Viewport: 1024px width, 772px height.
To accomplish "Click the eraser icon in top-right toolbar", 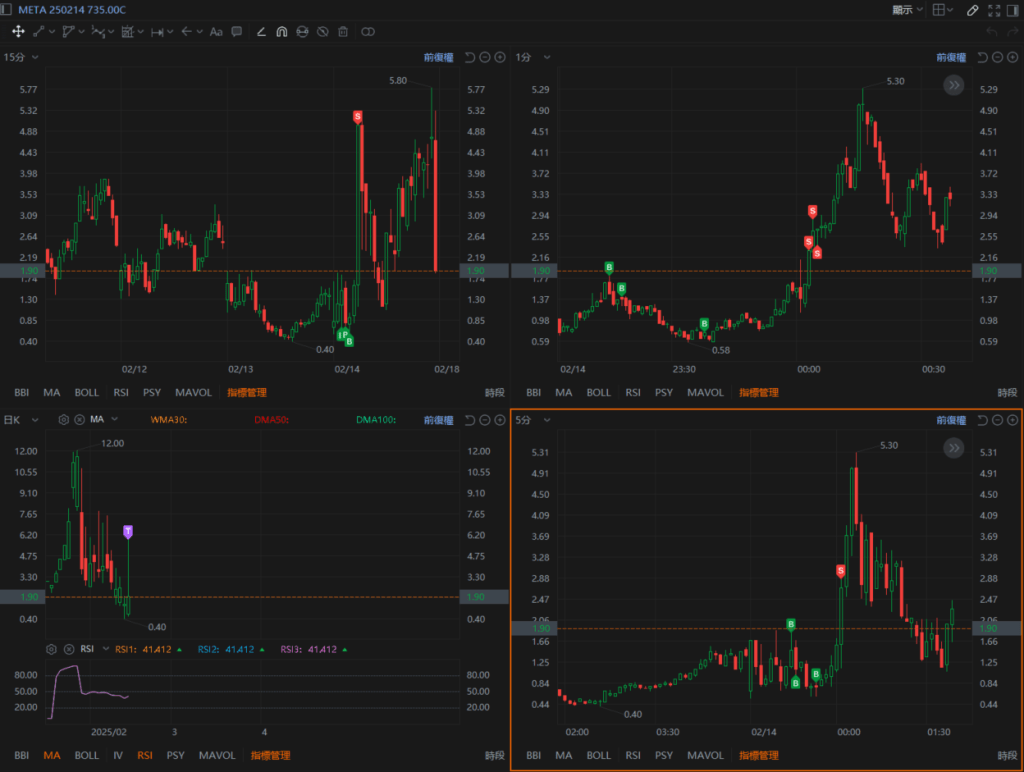I will [x=973, y=10].
